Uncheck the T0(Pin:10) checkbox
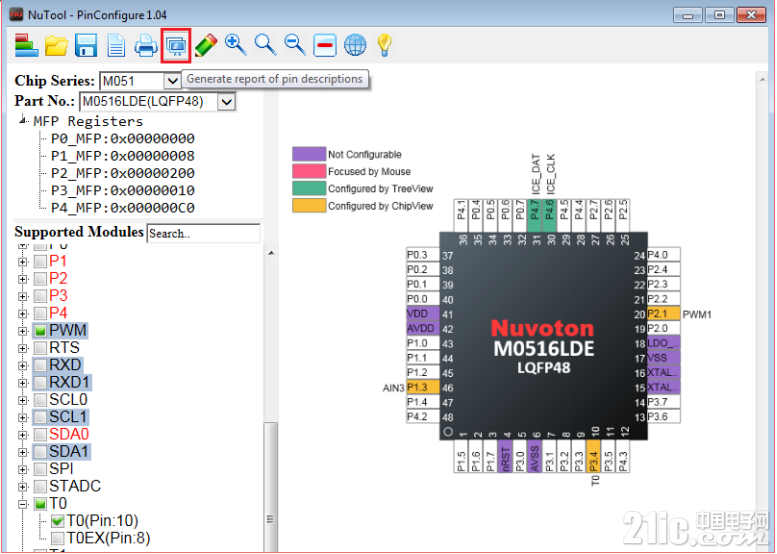This screenshot has height=554, width=777. (57, 521)
